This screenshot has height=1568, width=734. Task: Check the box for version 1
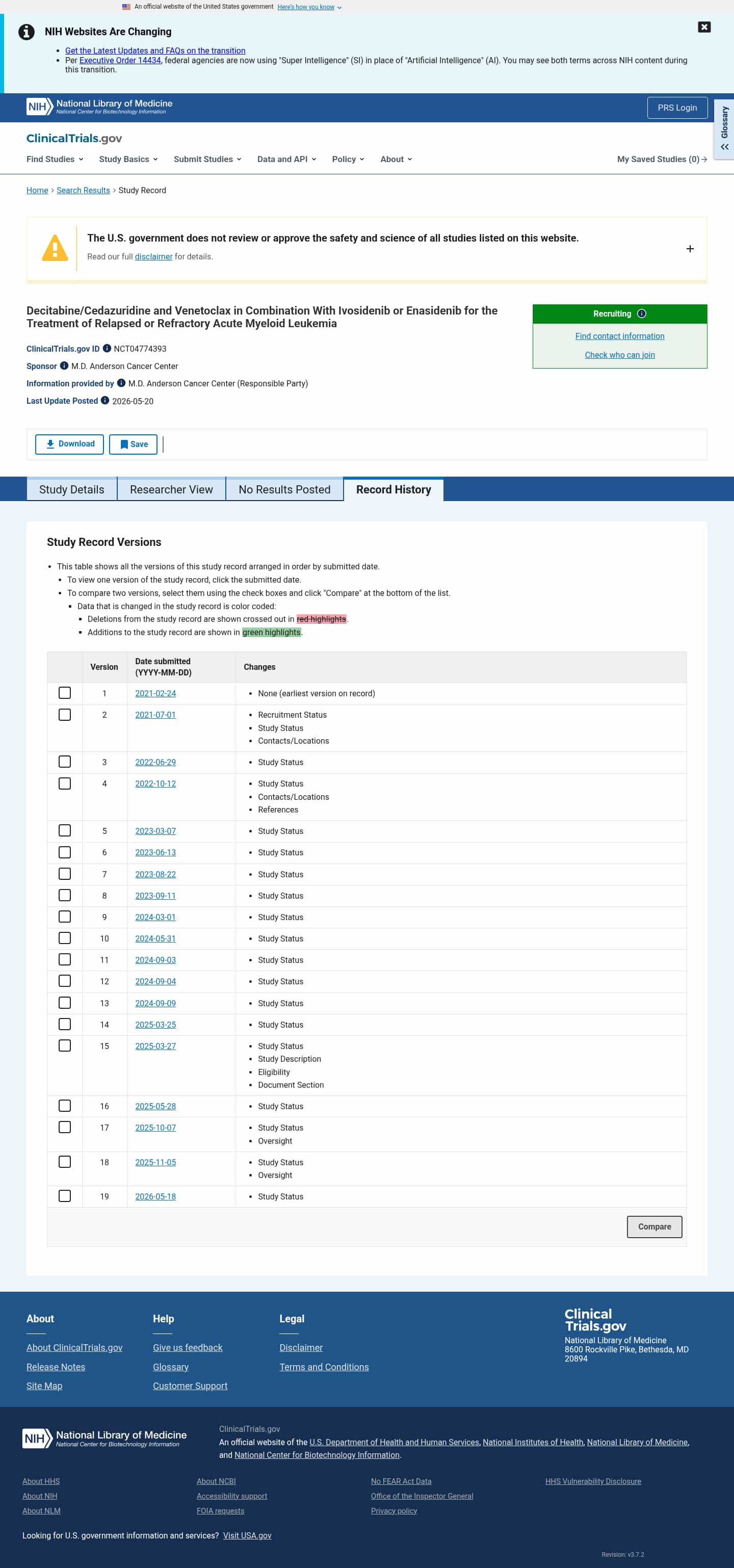point(65,693)
